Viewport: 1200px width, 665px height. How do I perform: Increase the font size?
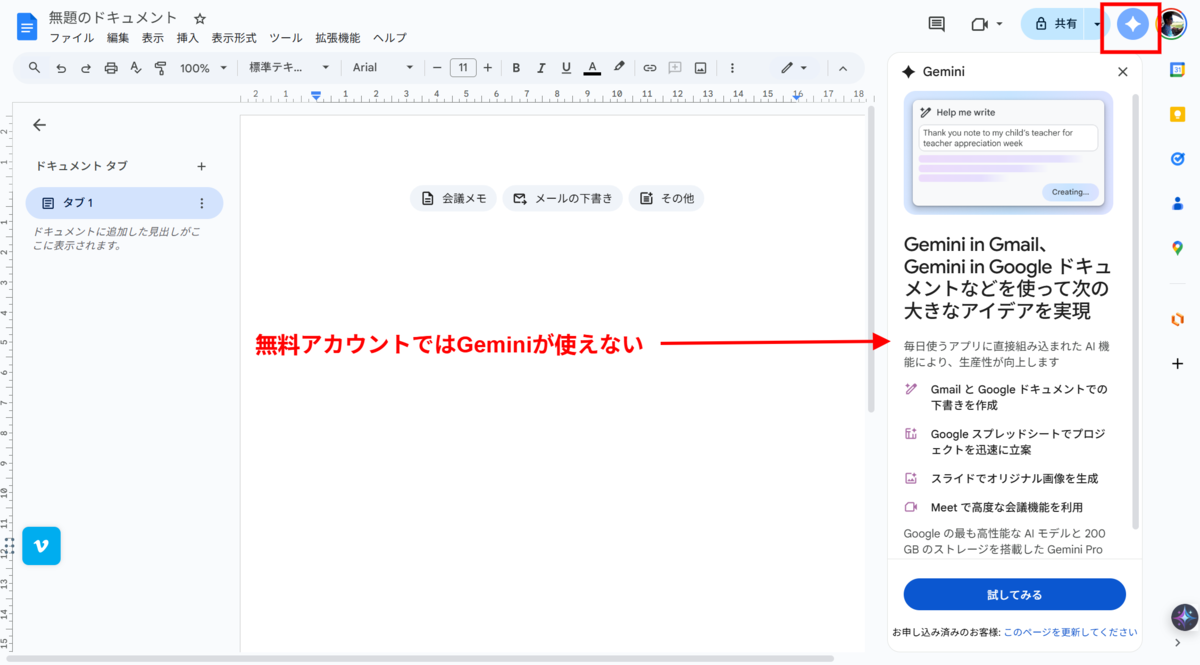coord(488,68)
